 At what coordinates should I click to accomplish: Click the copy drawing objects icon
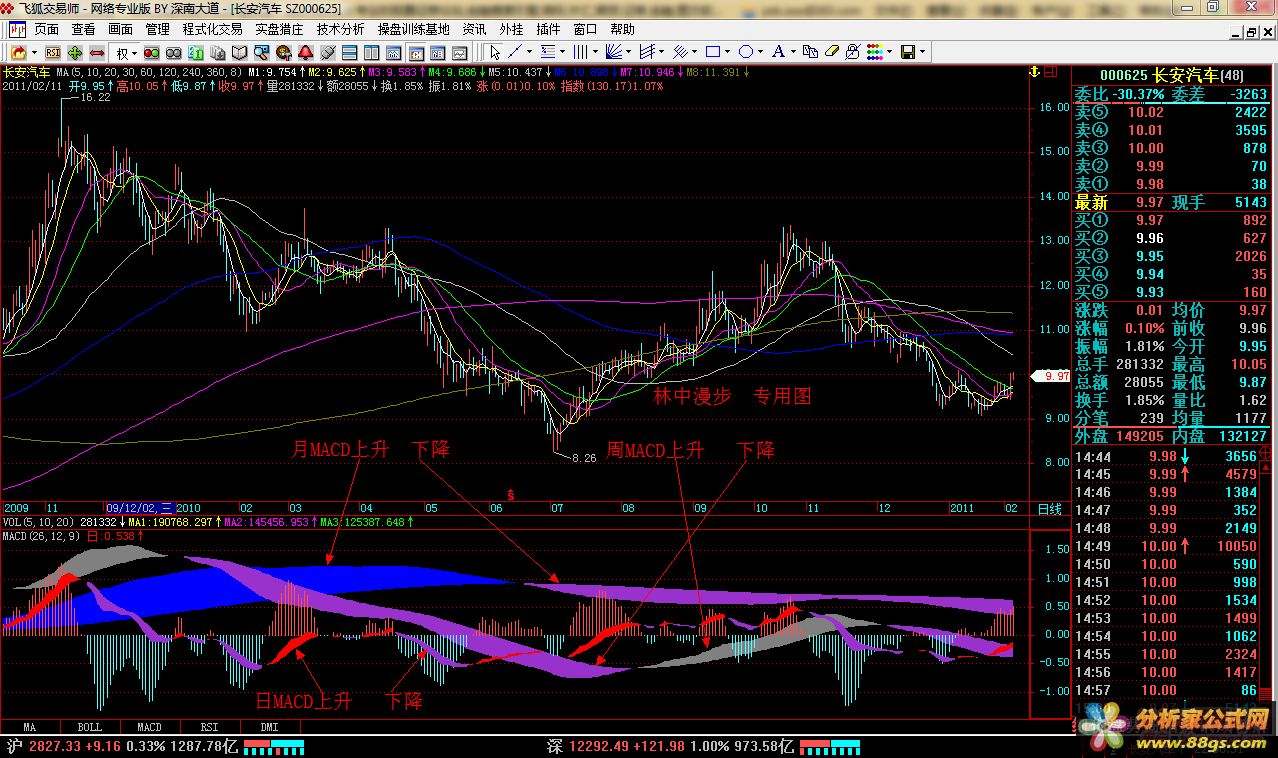click(x=810, y=52)
